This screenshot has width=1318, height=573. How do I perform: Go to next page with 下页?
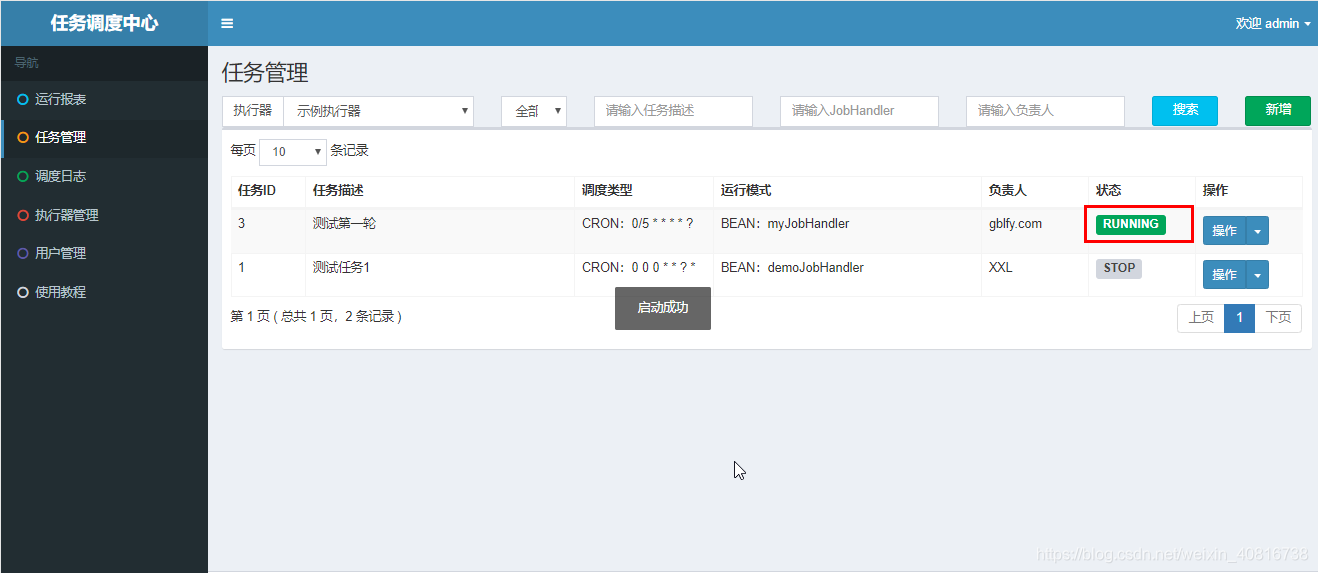pyautogui.click(x=1278, y=318)
